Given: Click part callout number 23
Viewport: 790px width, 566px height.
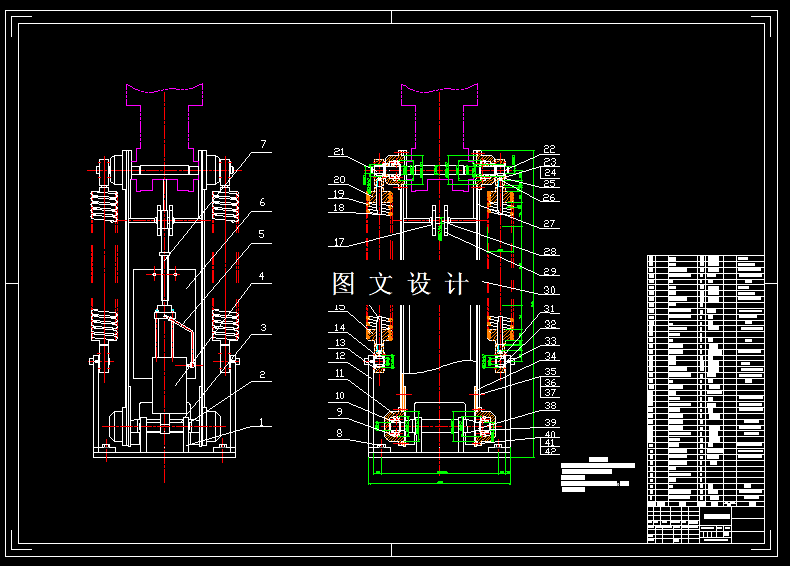Looking at the screenshot, I should click(550, 162).
